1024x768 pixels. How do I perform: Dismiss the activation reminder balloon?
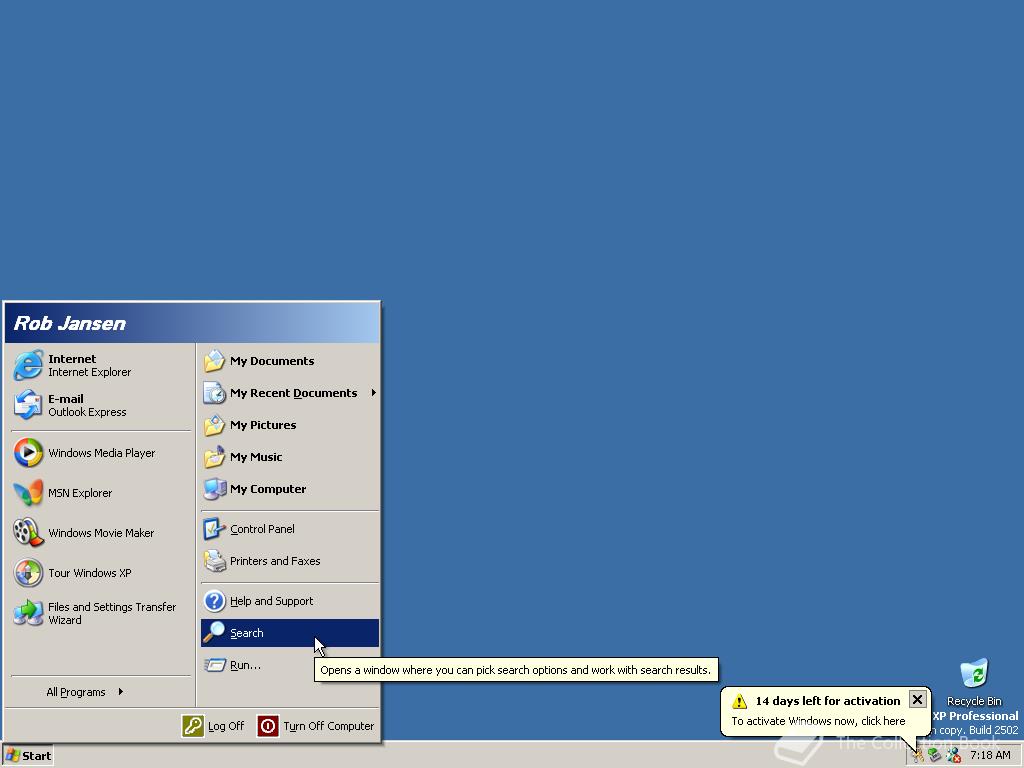tap(917, 700)
